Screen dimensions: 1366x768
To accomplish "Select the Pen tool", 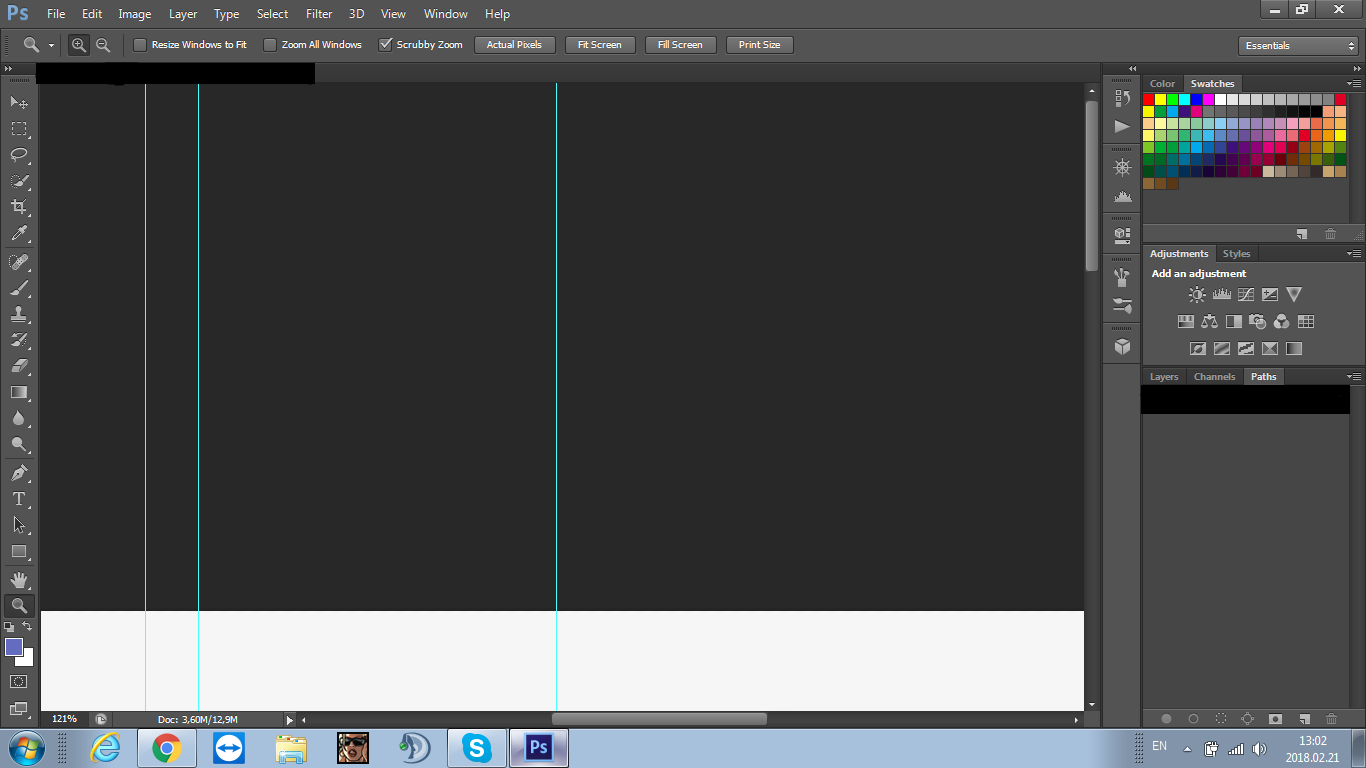I will coord(19,473).
